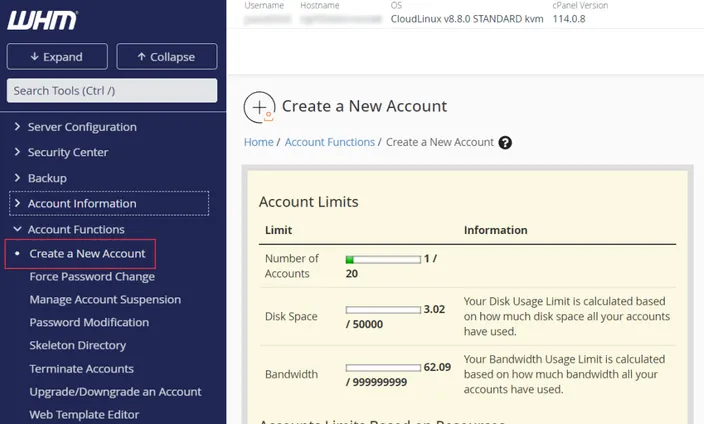The image size is (704, 424).
Task: Open Terminate Accounts
Action: (x=82, y=369)
